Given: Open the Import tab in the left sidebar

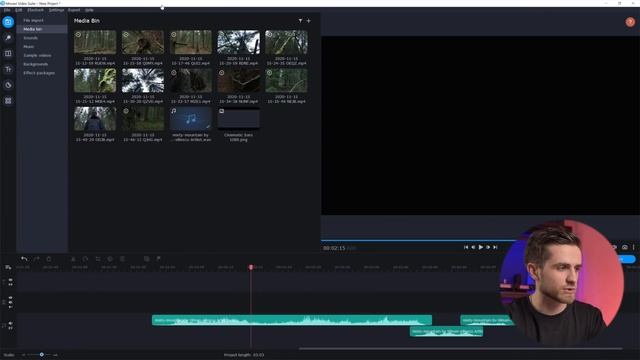Looking at the screenshot, I should click(x=8, y=22).
